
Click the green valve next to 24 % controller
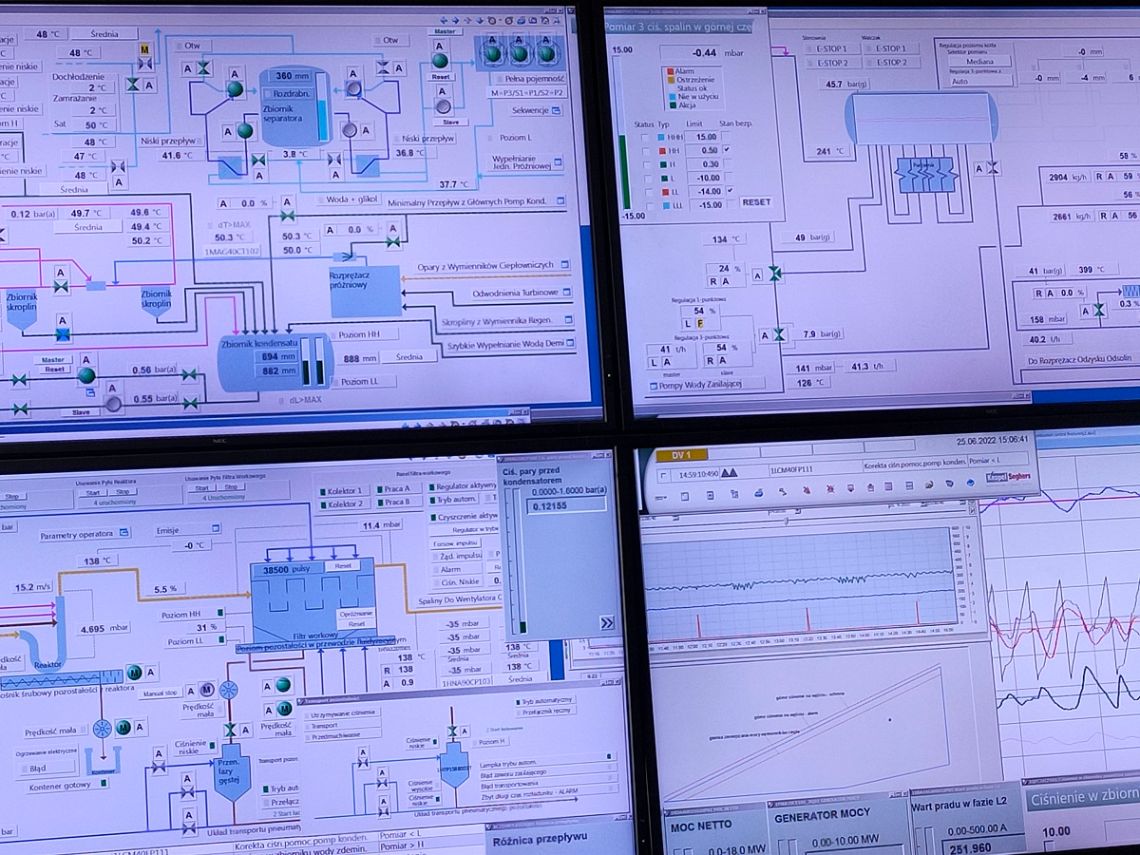[775, 274]
